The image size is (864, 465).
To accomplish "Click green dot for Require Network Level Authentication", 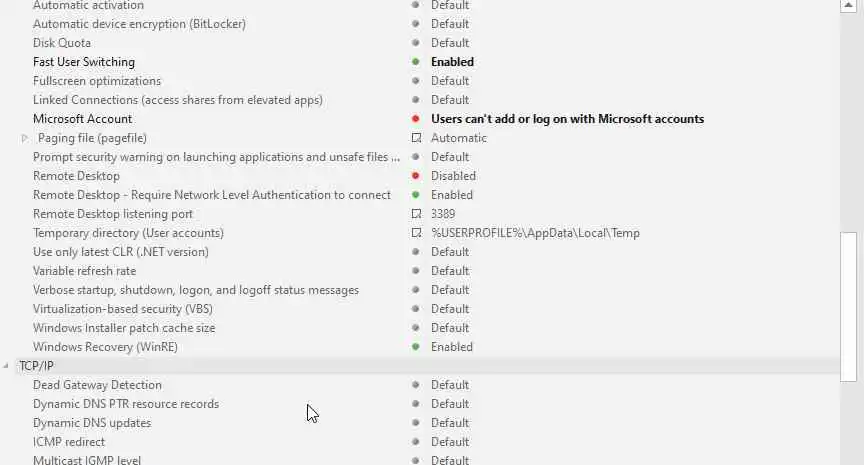I will coord(416,195).
